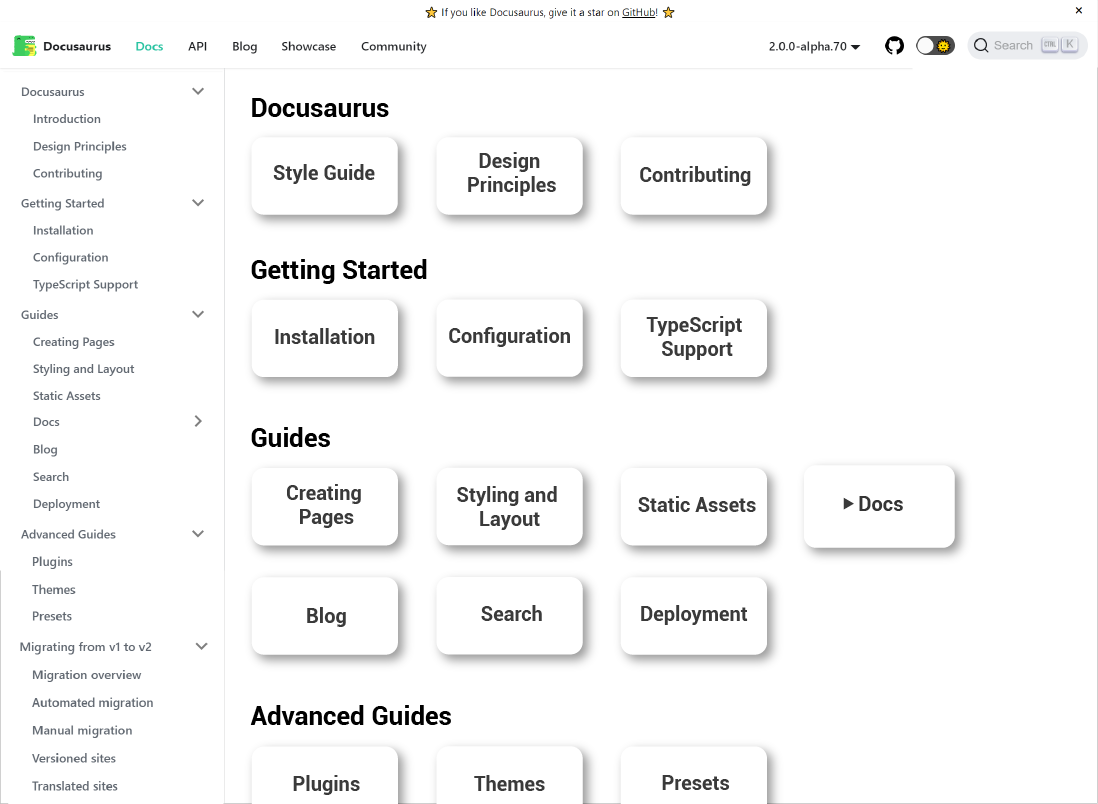This screenshot has height=804, width=1098.
Task: Expand the Docs item in the sidebar
Action: [x=198, y=421]
